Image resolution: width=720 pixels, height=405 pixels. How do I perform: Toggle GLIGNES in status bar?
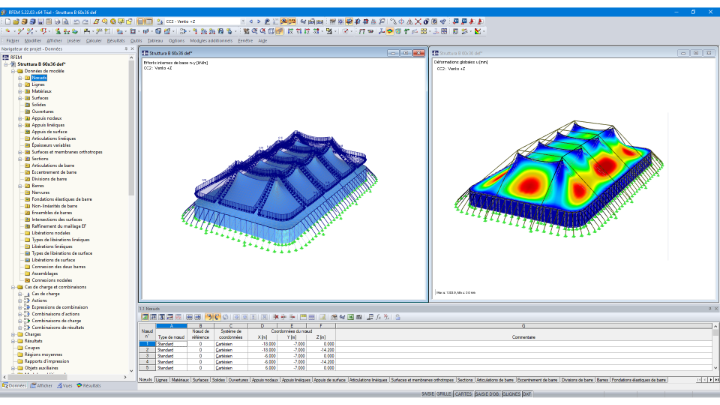[x=511, y=394]
